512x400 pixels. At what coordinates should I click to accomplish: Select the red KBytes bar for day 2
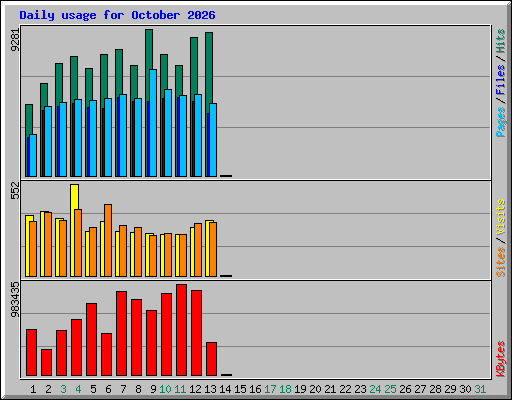click(46, 363)
